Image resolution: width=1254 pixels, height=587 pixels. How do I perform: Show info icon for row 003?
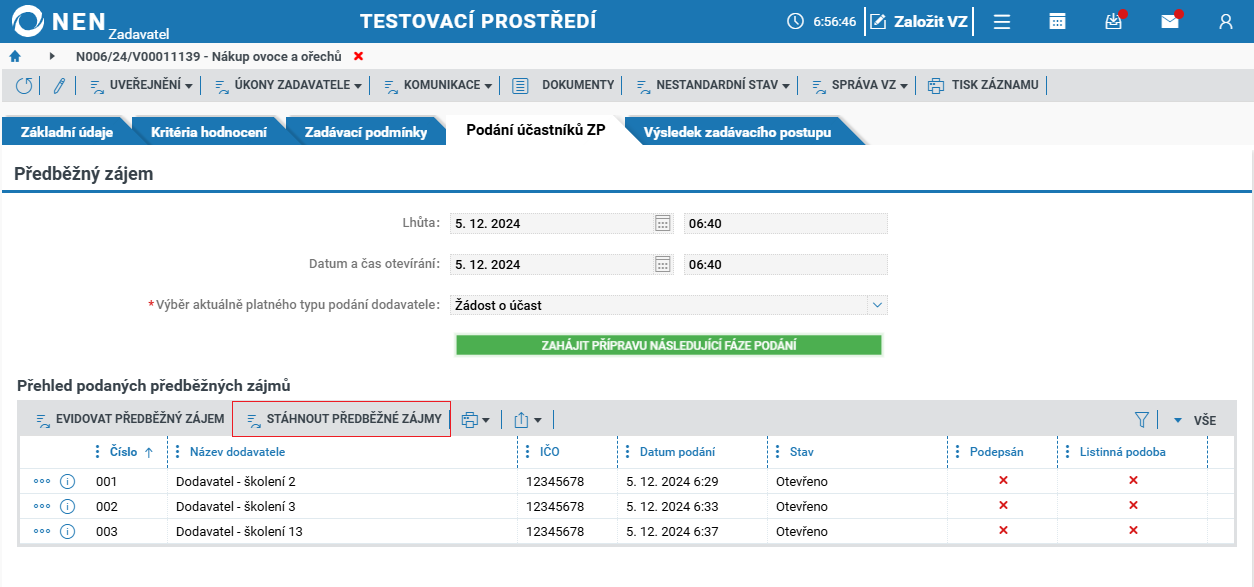click(68, 531)
